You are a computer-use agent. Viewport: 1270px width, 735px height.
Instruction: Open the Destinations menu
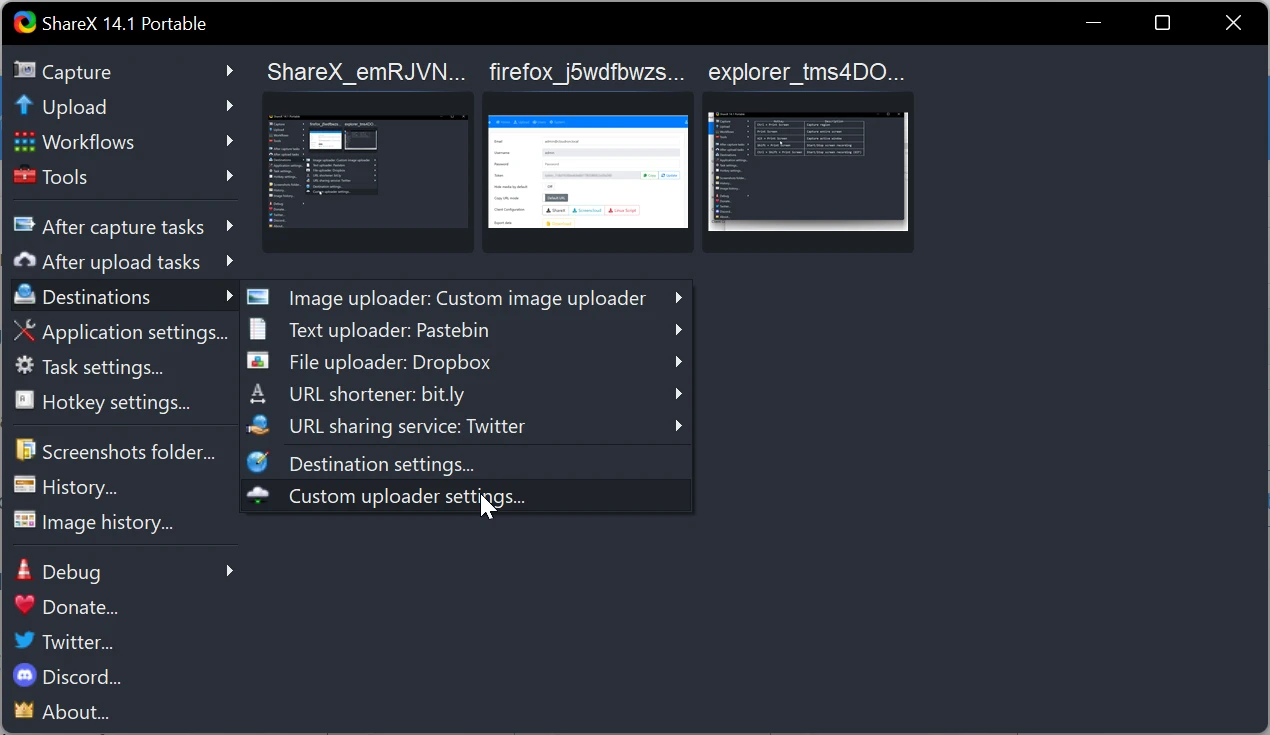pos(97,296)
